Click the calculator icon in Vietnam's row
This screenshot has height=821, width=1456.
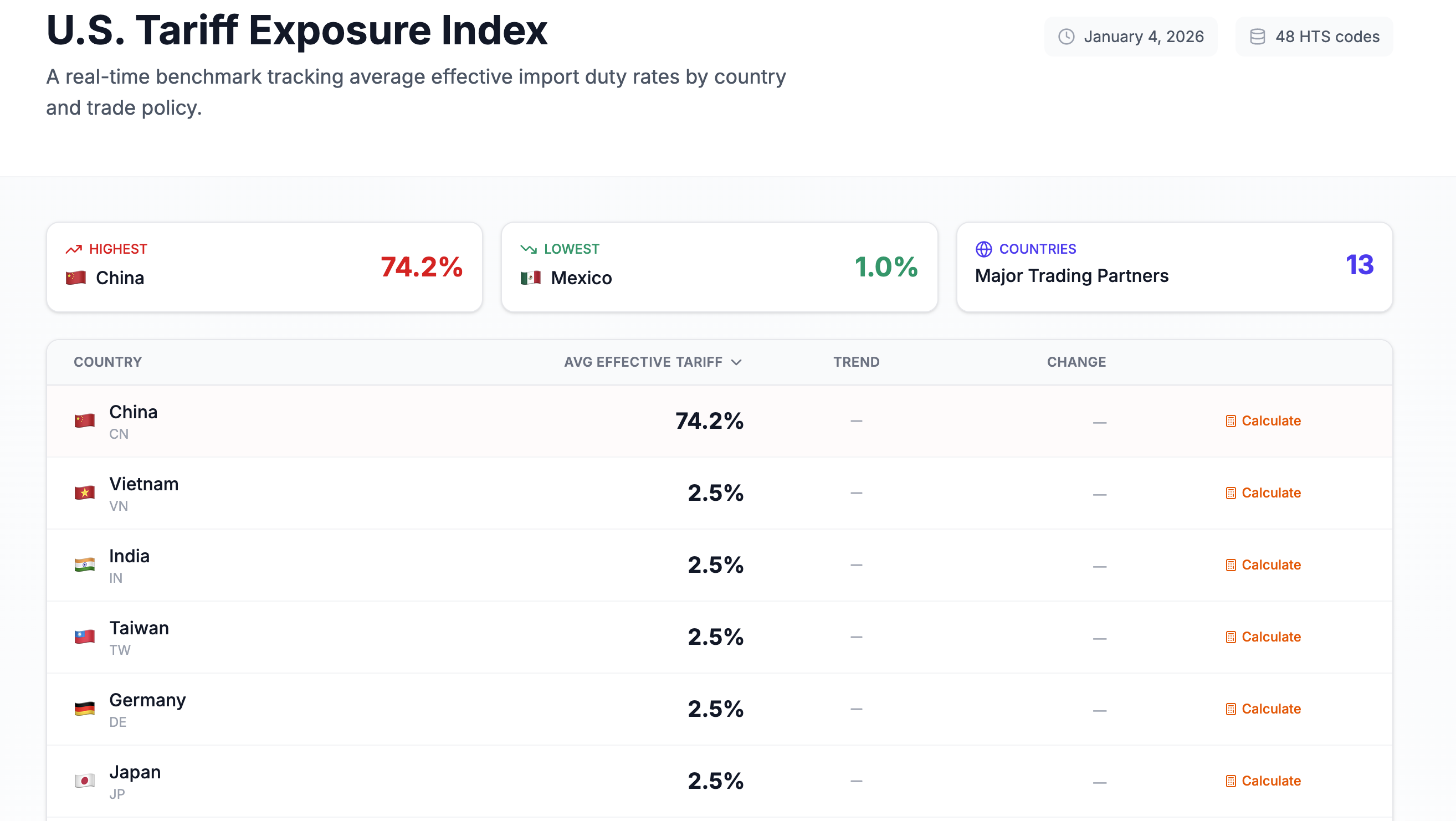[1231, 493]
